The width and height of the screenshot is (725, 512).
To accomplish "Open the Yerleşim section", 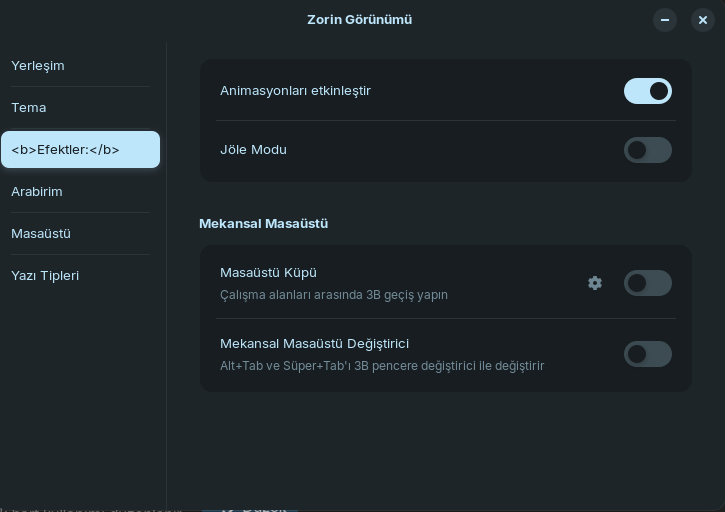I will [38, 66].
